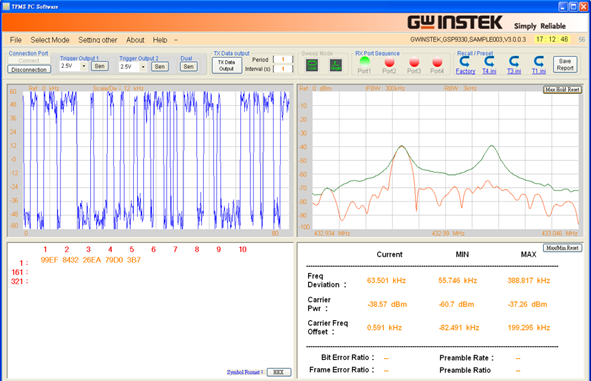Click the Period input field

pos(283,60)
